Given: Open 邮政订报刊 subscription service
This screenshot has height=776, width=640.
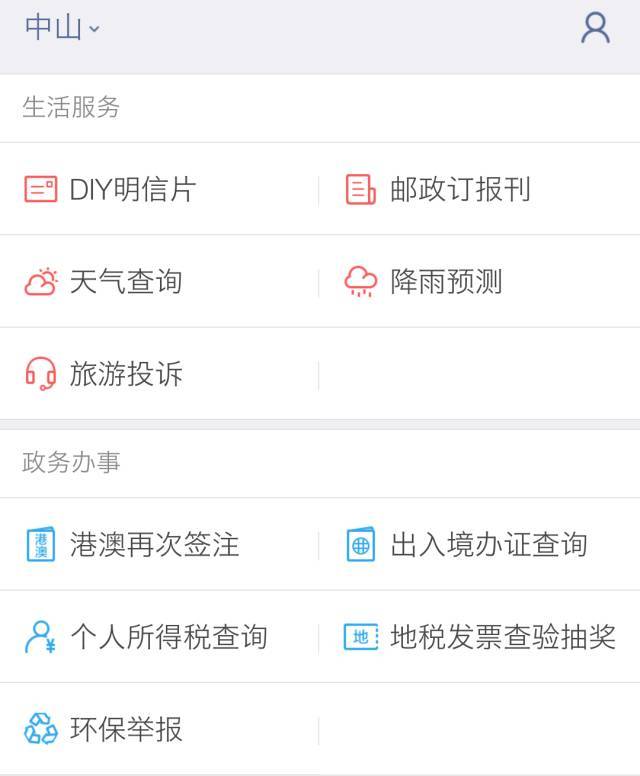Looking at the screenshot, I should [x=460, y=190].
